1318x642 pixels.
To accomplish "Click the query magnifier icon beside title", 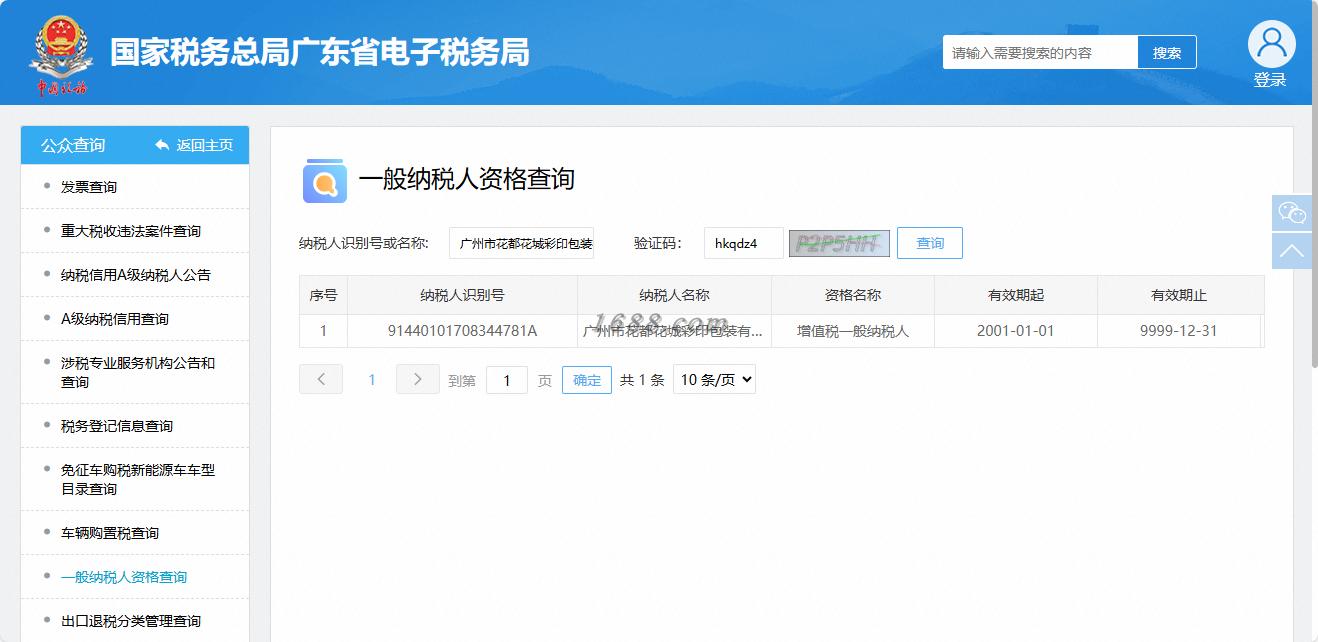I will (x=325, y=181).
